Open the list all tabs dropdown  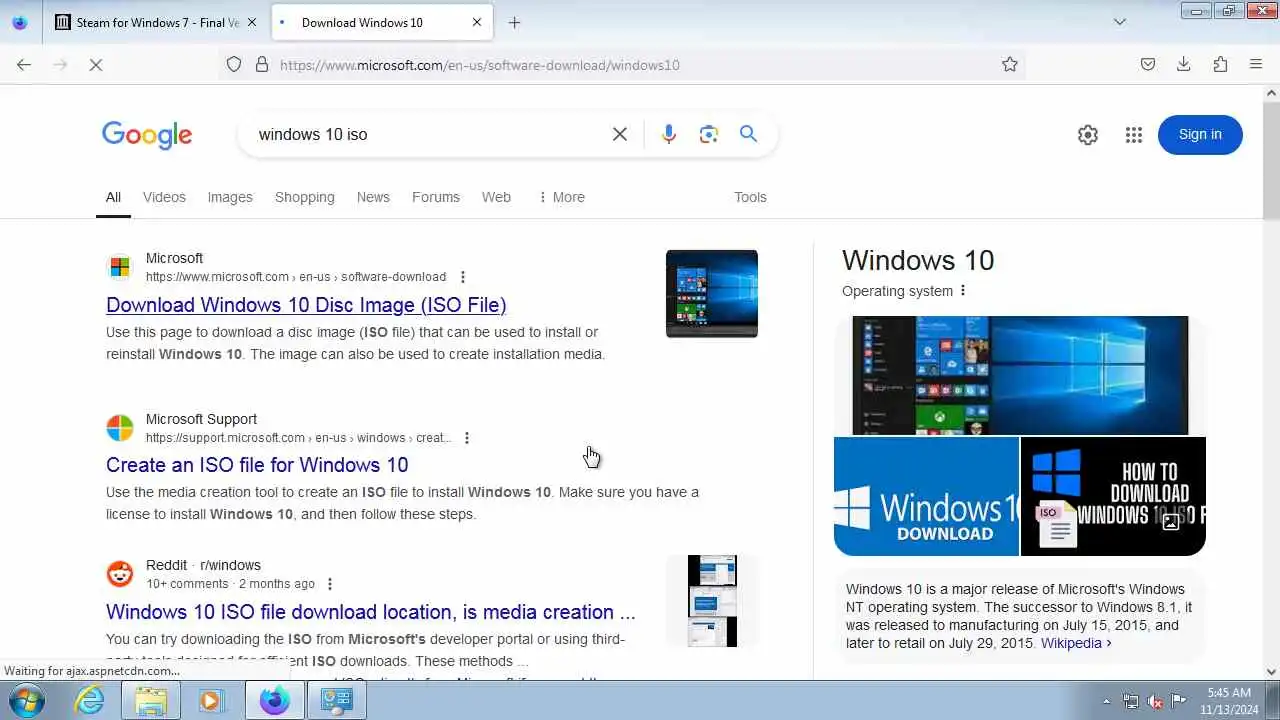click(x=1120, y=22)
